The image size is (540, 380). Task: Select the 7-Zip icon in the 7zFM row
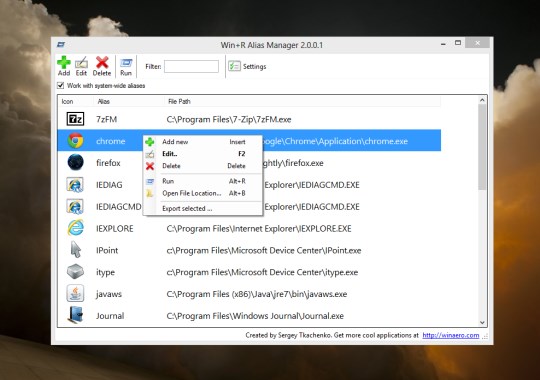pos(75,119)
